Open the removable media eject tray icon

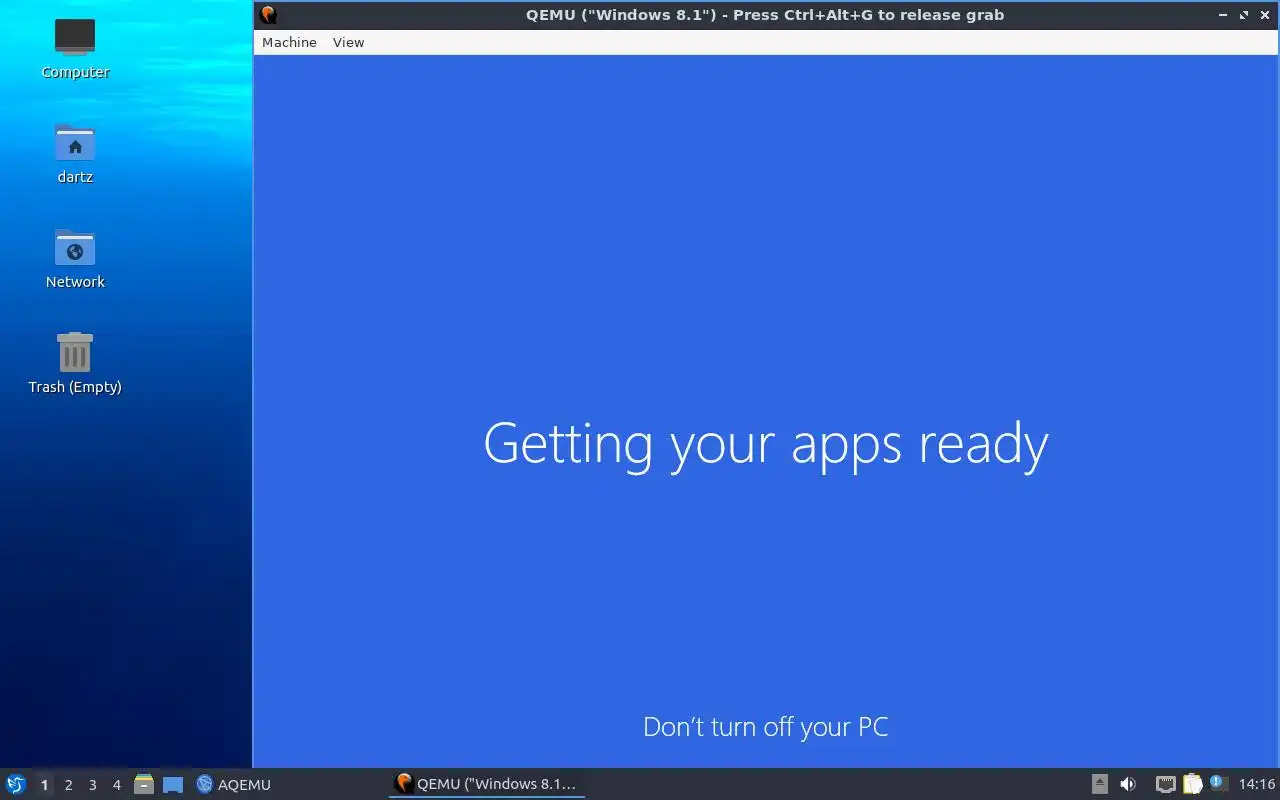(x=1099, y=784)
